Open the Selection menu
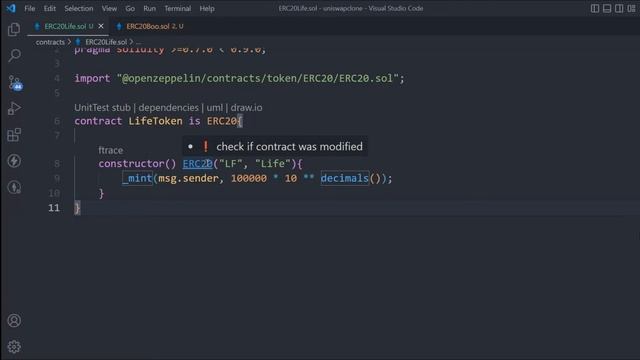The height and width of the screenshot is (360, 640). 79,8
